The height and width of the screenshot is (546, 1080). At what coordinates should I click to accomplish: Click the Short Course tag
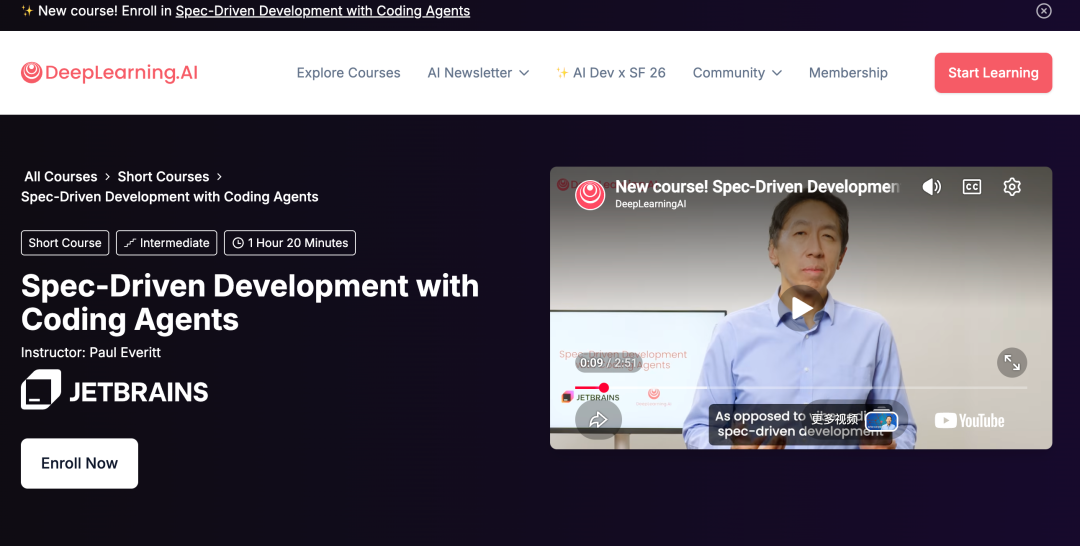coord(65,242)
